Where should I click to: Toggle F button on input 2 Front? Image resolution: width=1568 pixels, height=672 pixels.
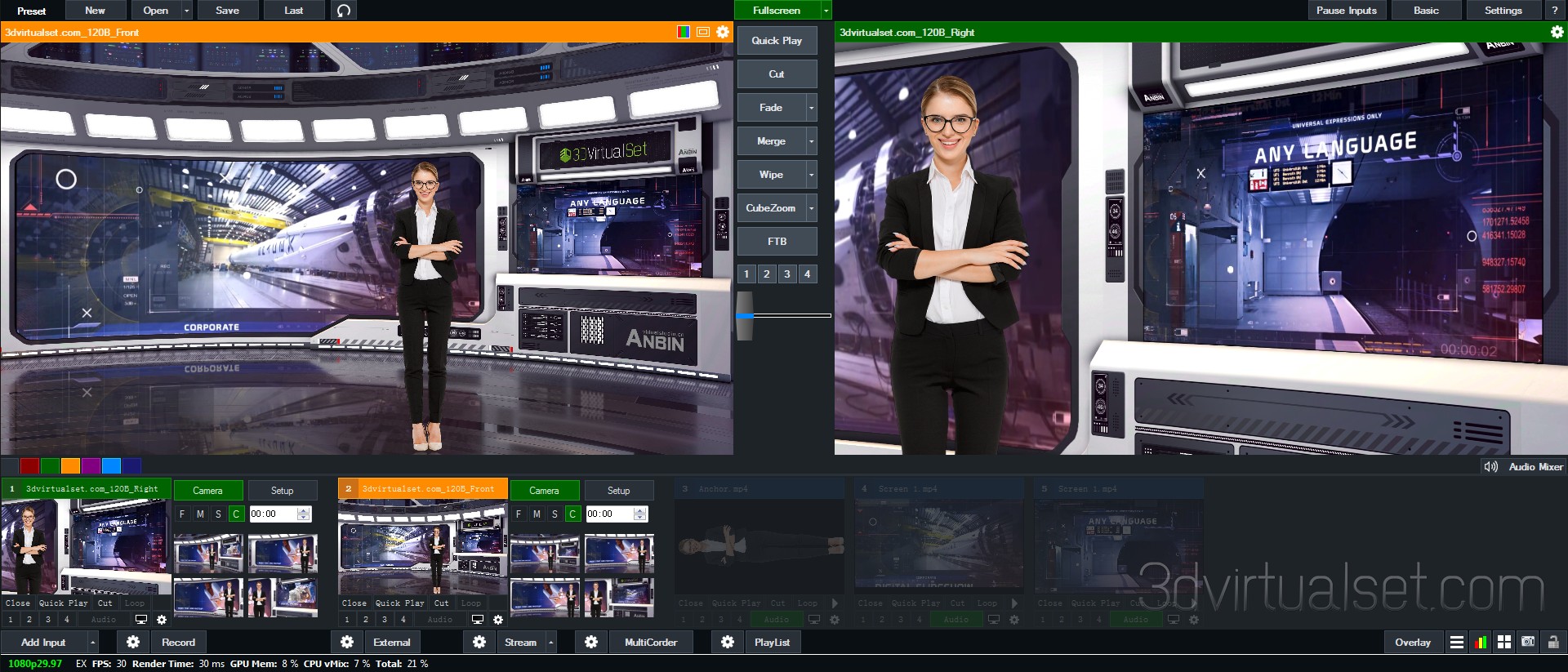519,514
